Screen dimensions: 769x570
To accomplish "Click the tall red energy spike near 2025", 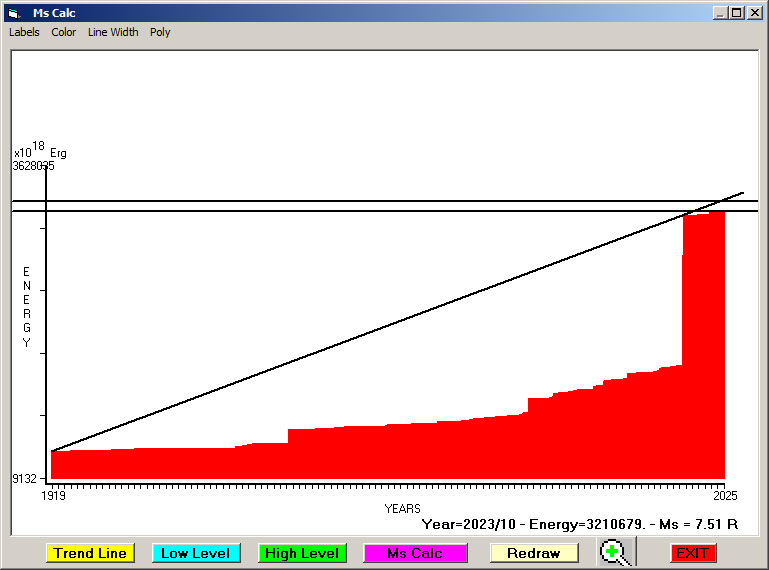I will click(703, 340).
